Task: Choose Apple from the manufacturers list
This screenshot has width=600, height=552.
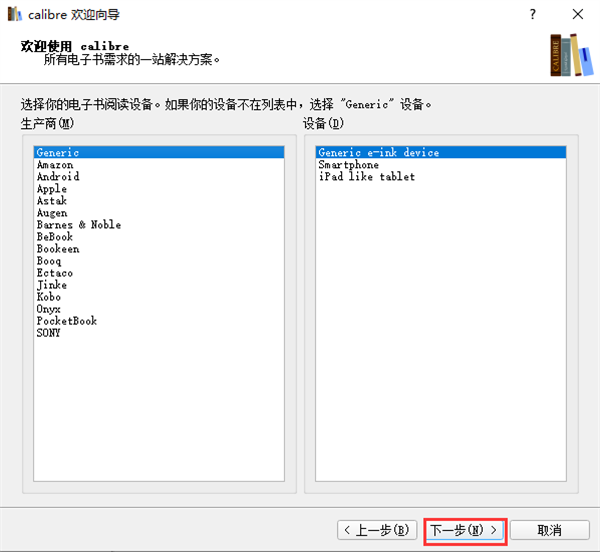Action: 52,189
